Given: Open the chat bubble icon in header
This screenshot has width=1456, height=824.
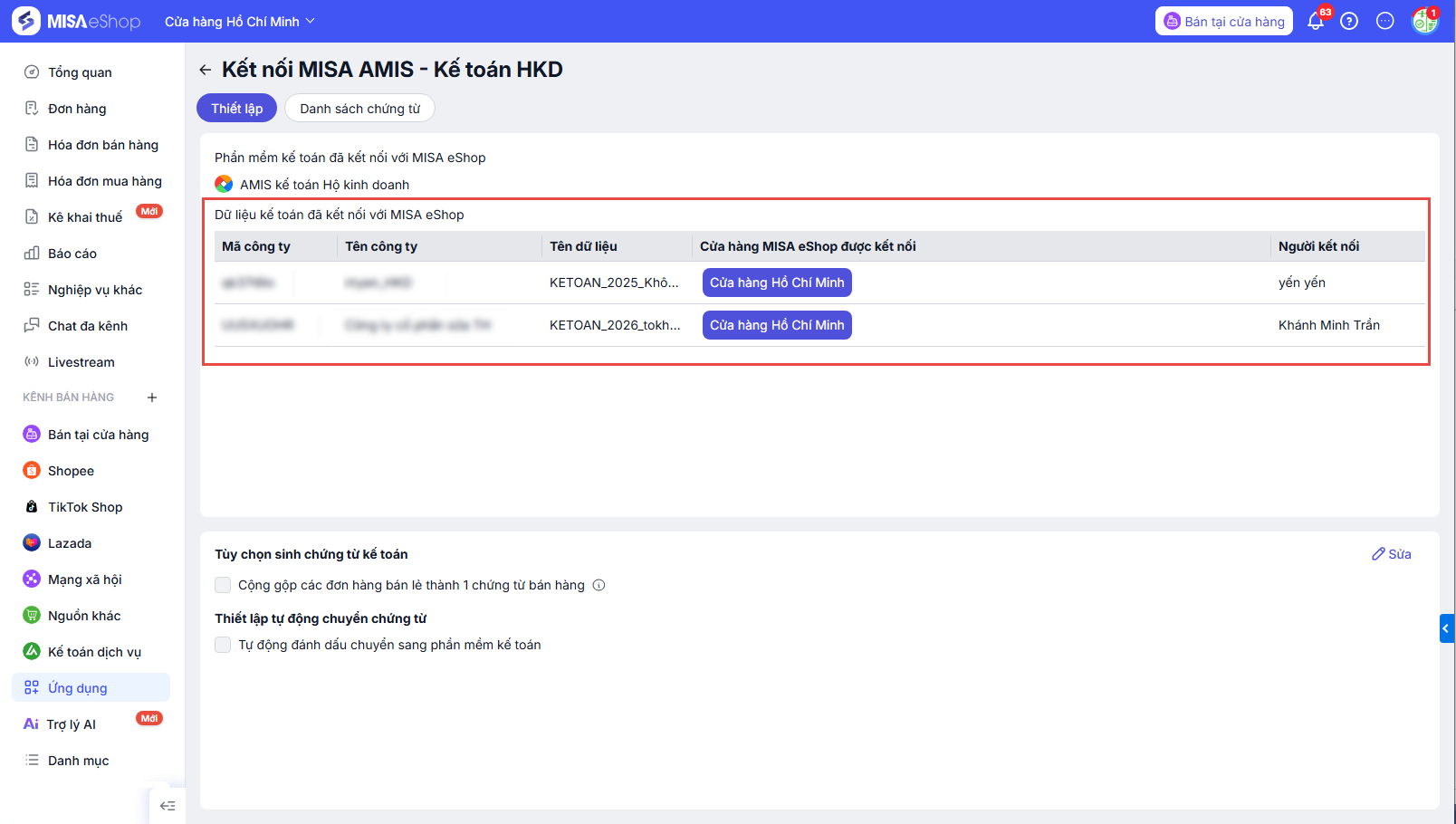Looking at the screenshot, I should pos(1385,21).
